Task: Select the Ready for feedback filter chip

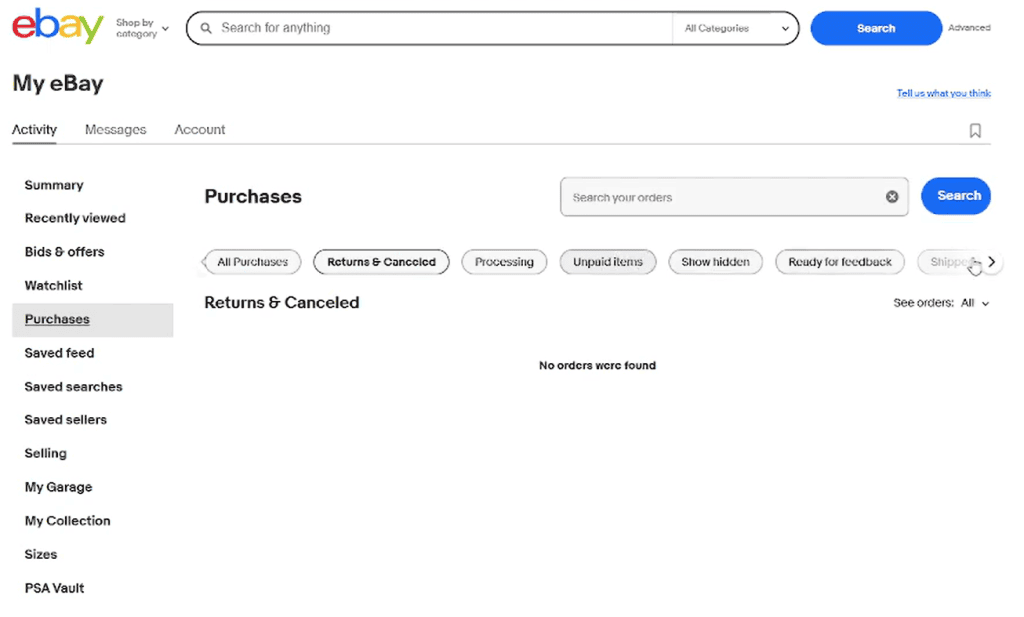Action: coord(840,262)
